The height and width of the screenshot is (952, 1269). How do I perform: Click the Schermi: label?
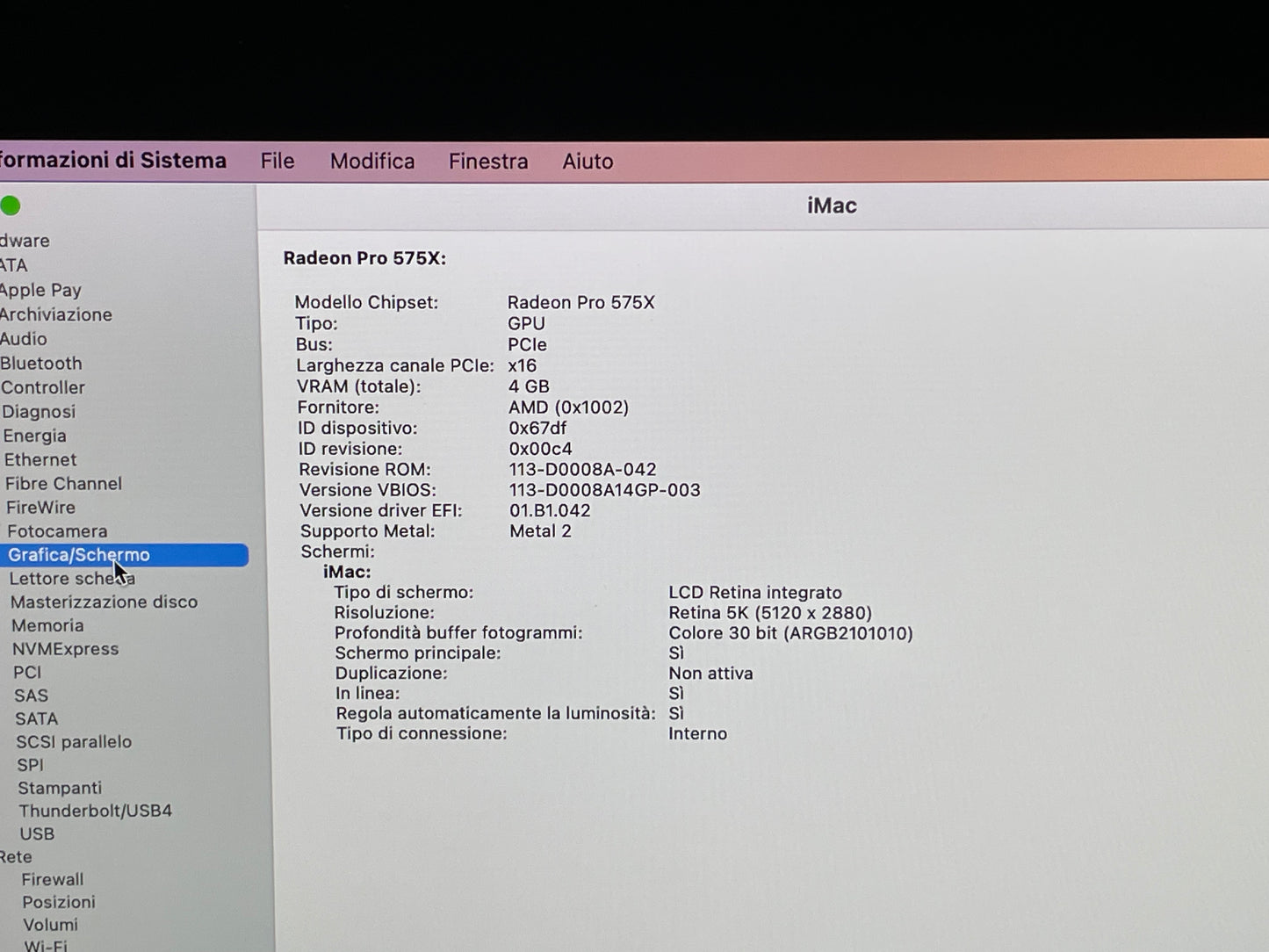337,552
